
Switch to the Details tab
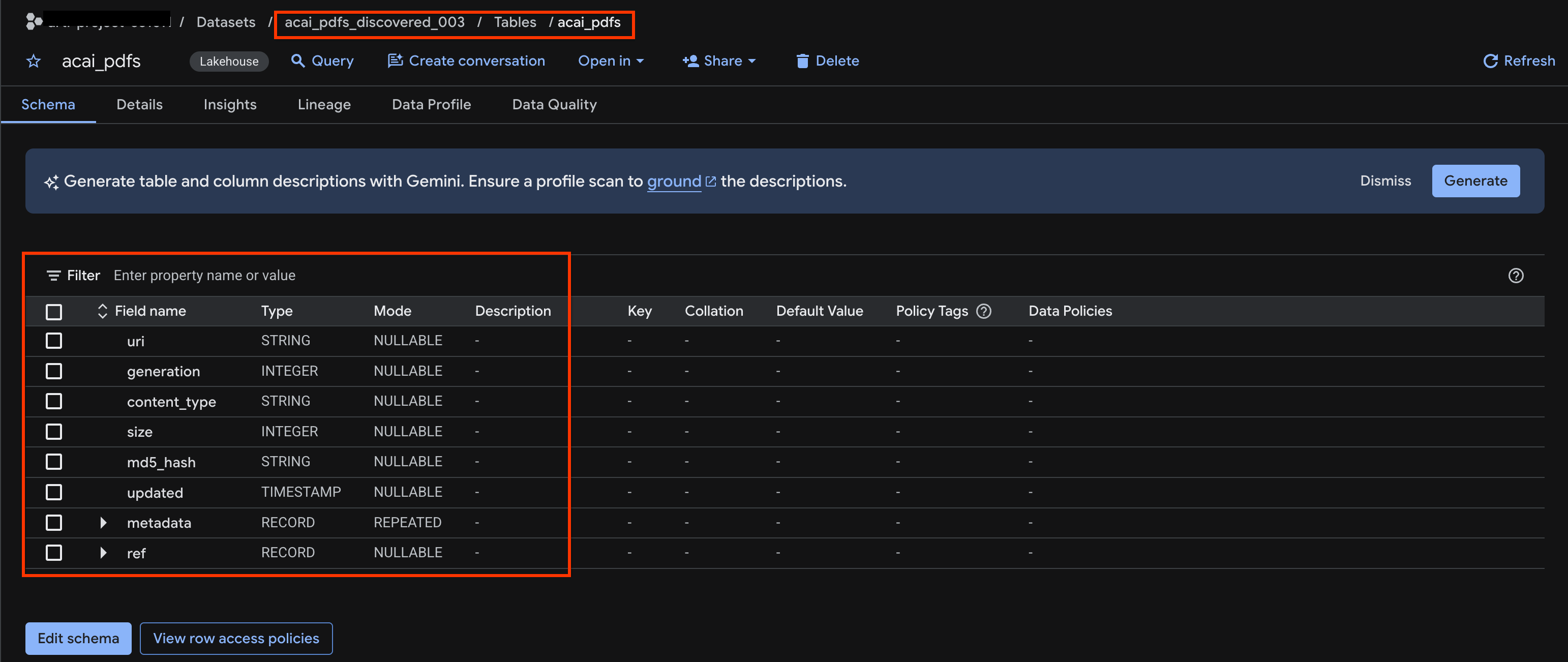point(139,105)
